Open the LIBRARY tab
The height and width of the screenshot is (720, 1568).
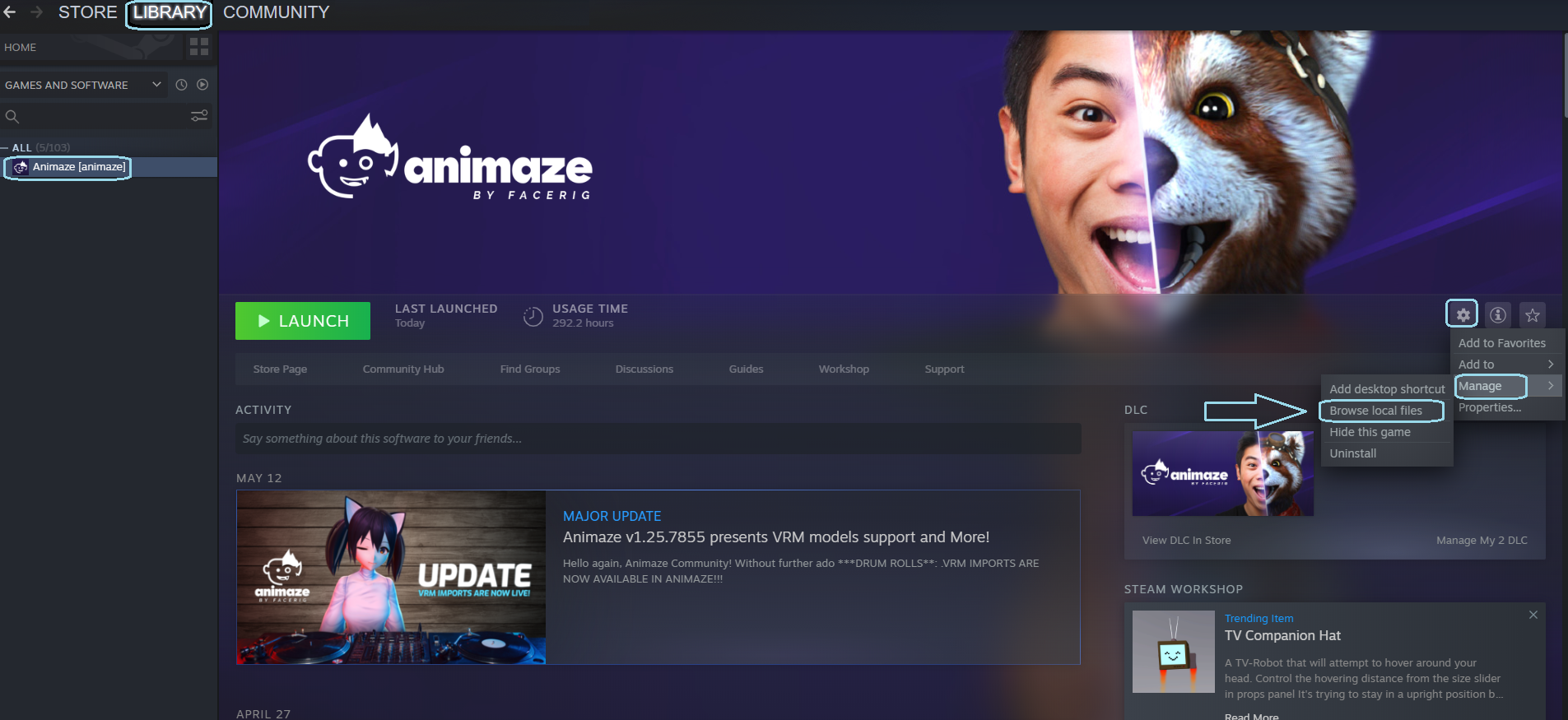(x=170, y=12)
